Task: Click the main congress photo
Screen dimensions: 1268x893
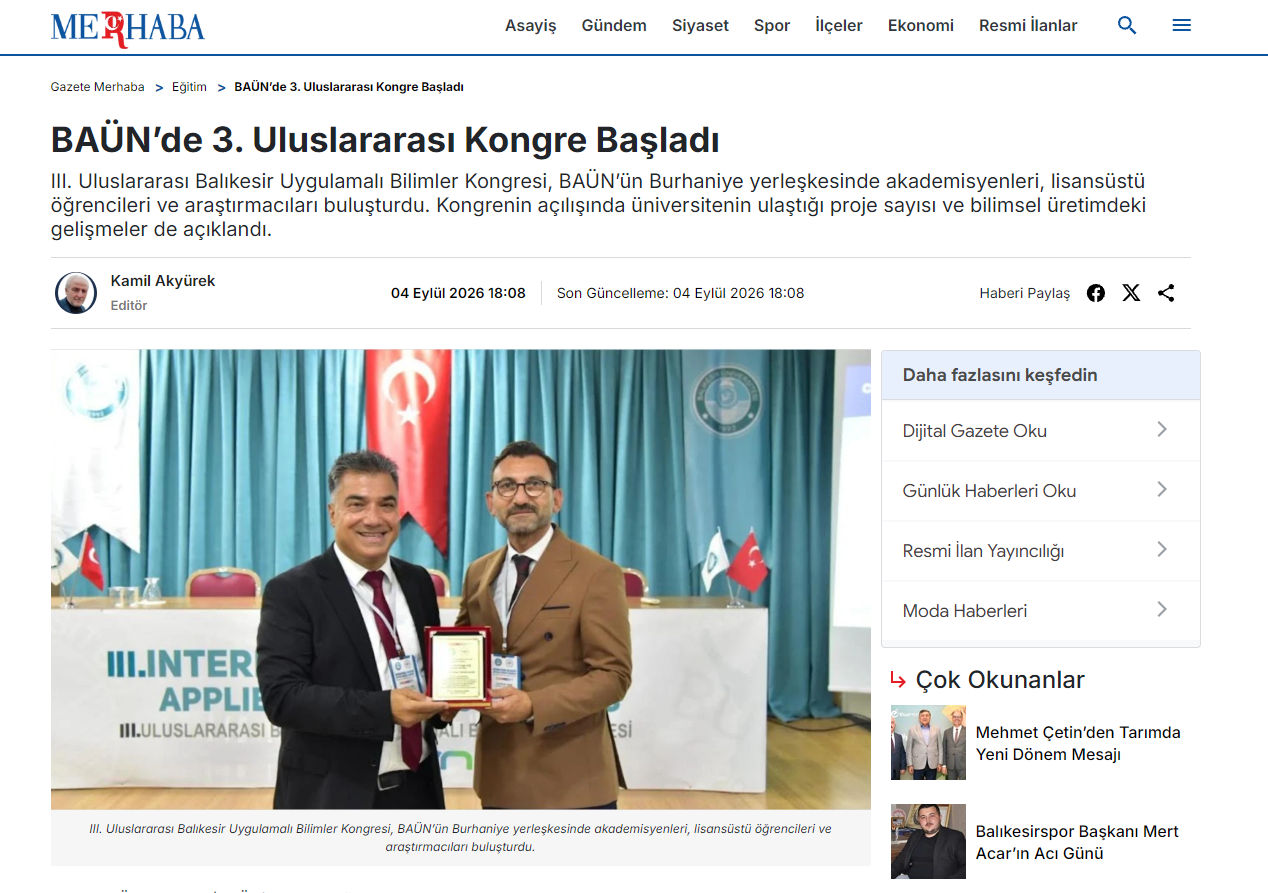Action: click(x=461, y=579)
